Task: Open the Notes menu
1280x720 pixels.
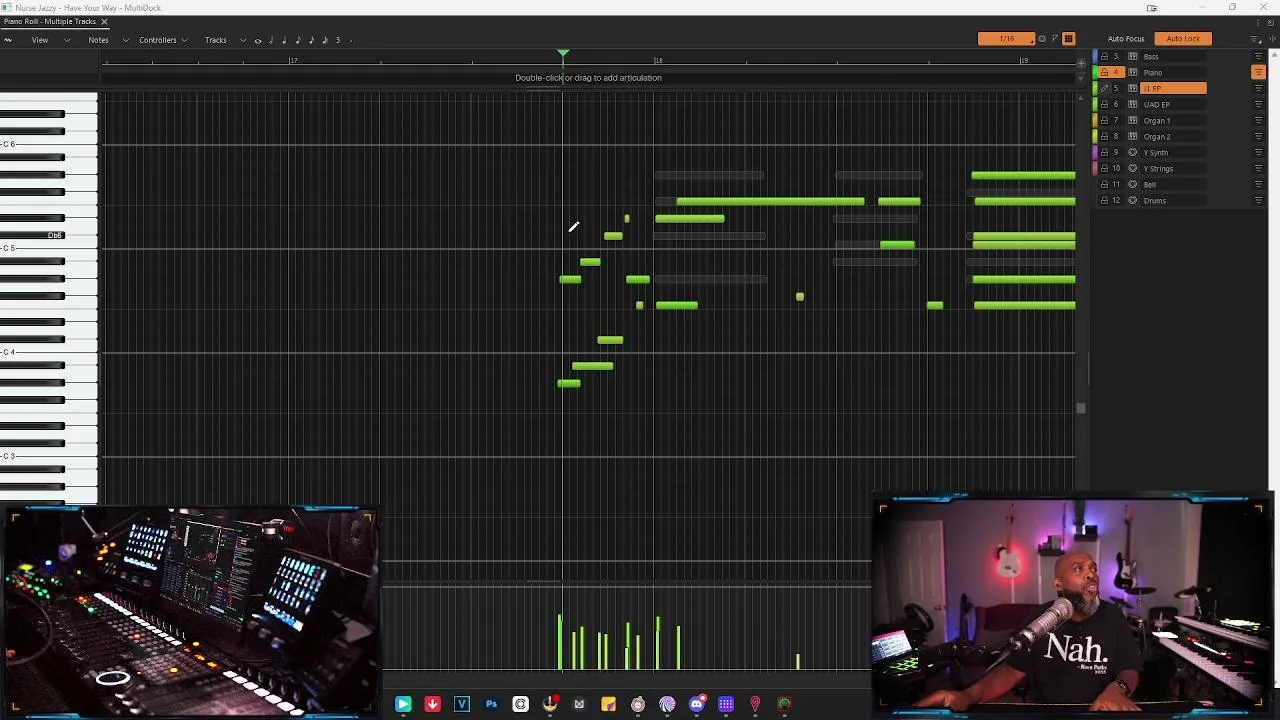Action: coord(98,40)
